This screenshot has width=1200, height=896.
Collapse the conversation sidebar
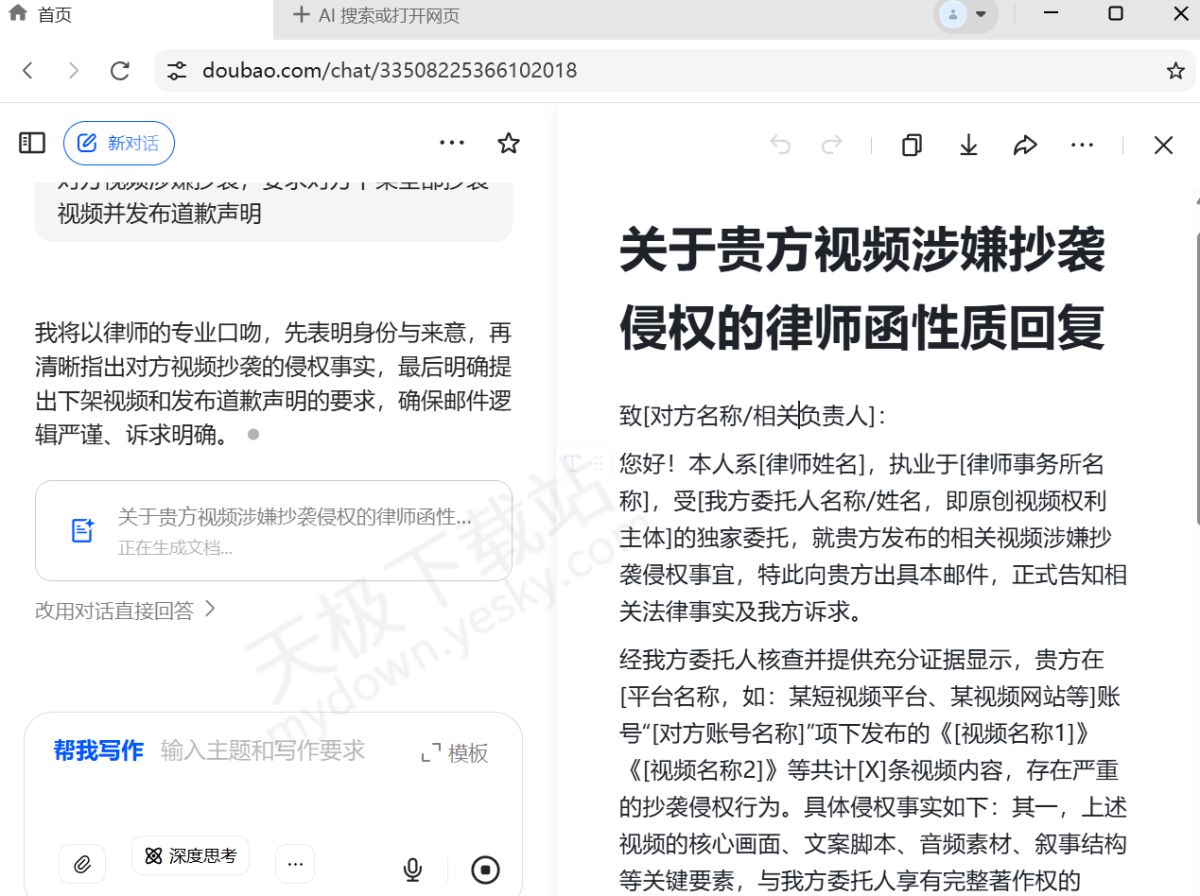point(31,143)
